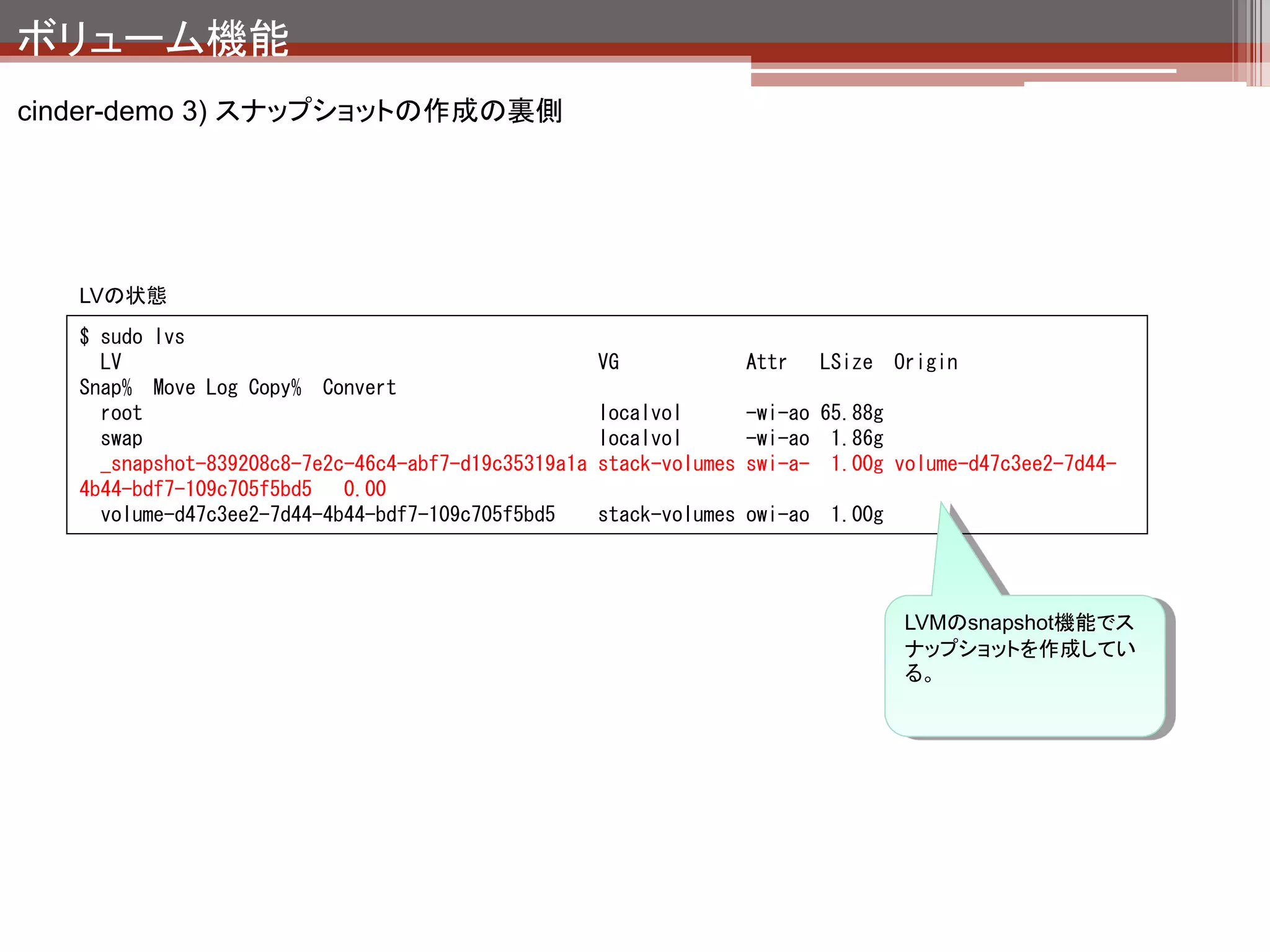Click -wi-ao attribute in swap row
The image size is (1270, 952).
(x=778, y=438)
